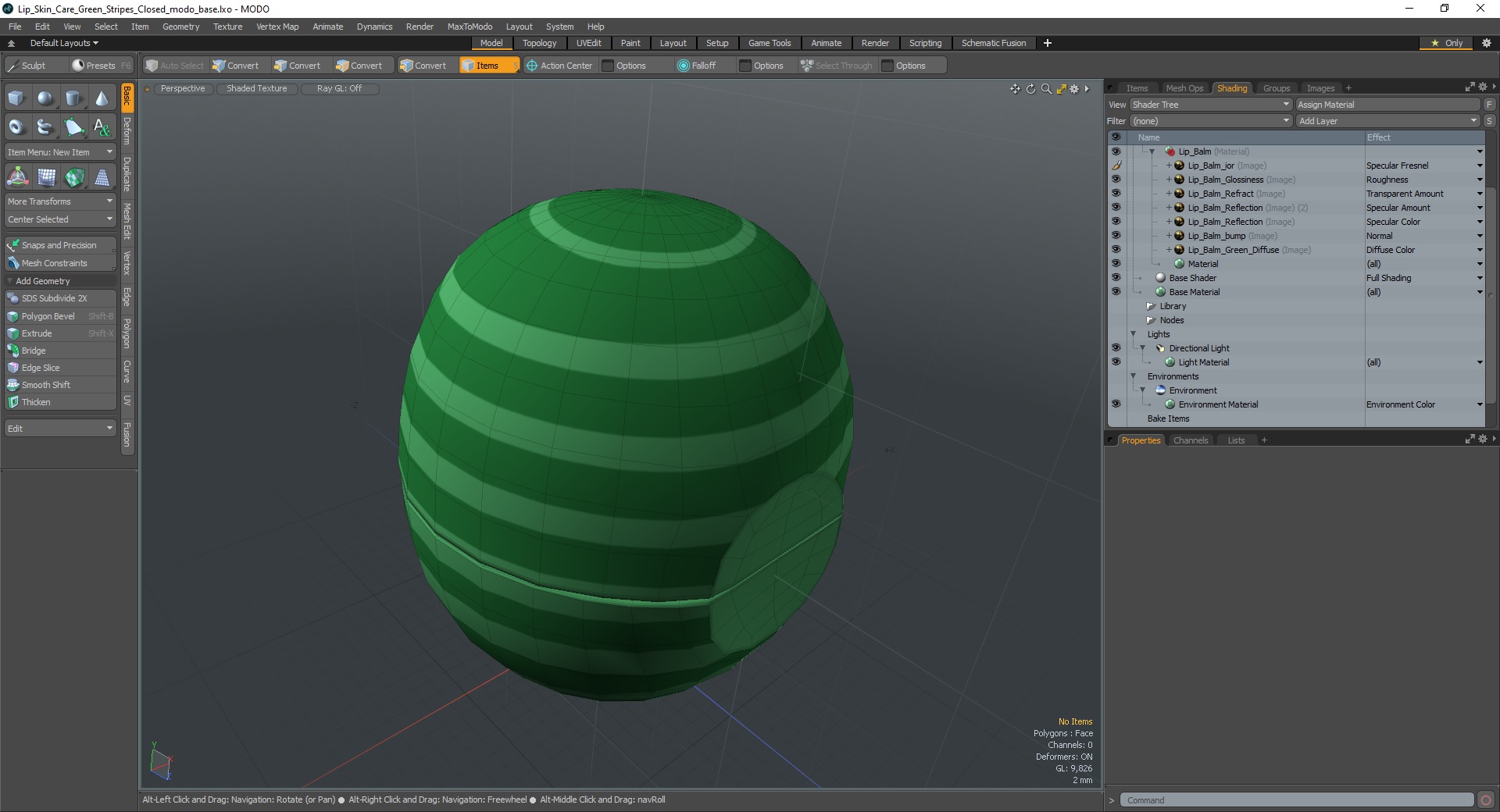Collapse the Lip_Balm material tree

[x=1152, y=151]
